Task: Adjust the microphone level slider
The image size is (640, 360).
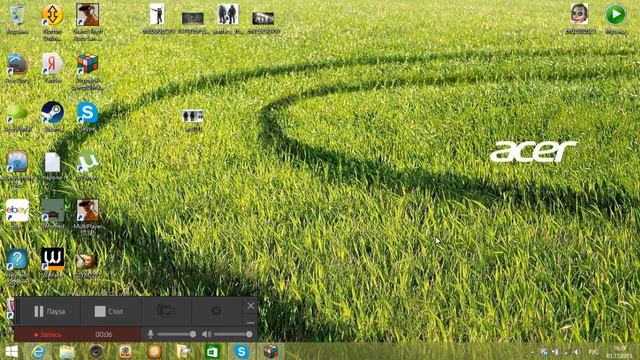Action: (176, 334)
